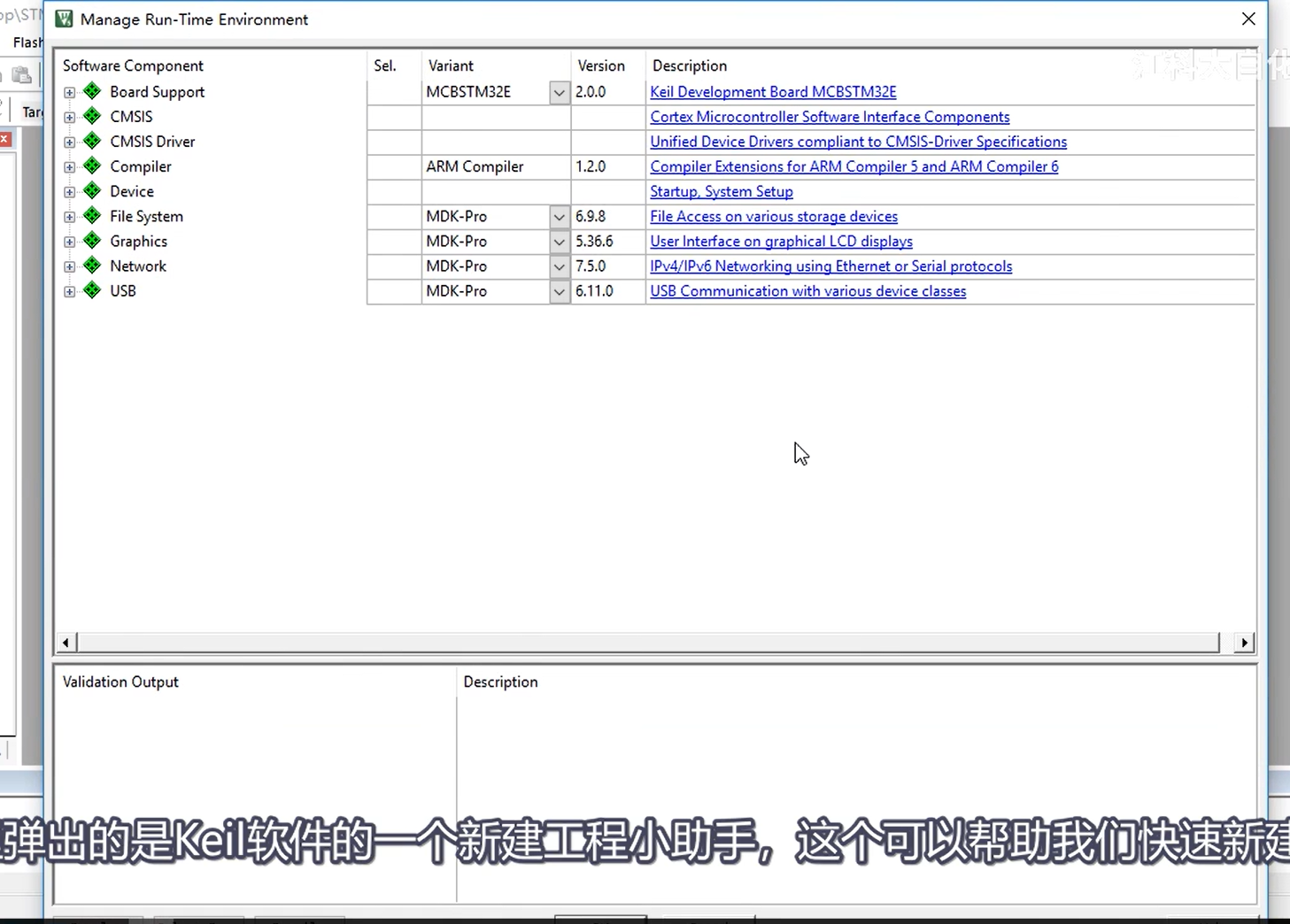Click the version 6.11.0 cell
Image resolution: width=1290 pixels, height=924 pixels.
[x=608, y=291]
